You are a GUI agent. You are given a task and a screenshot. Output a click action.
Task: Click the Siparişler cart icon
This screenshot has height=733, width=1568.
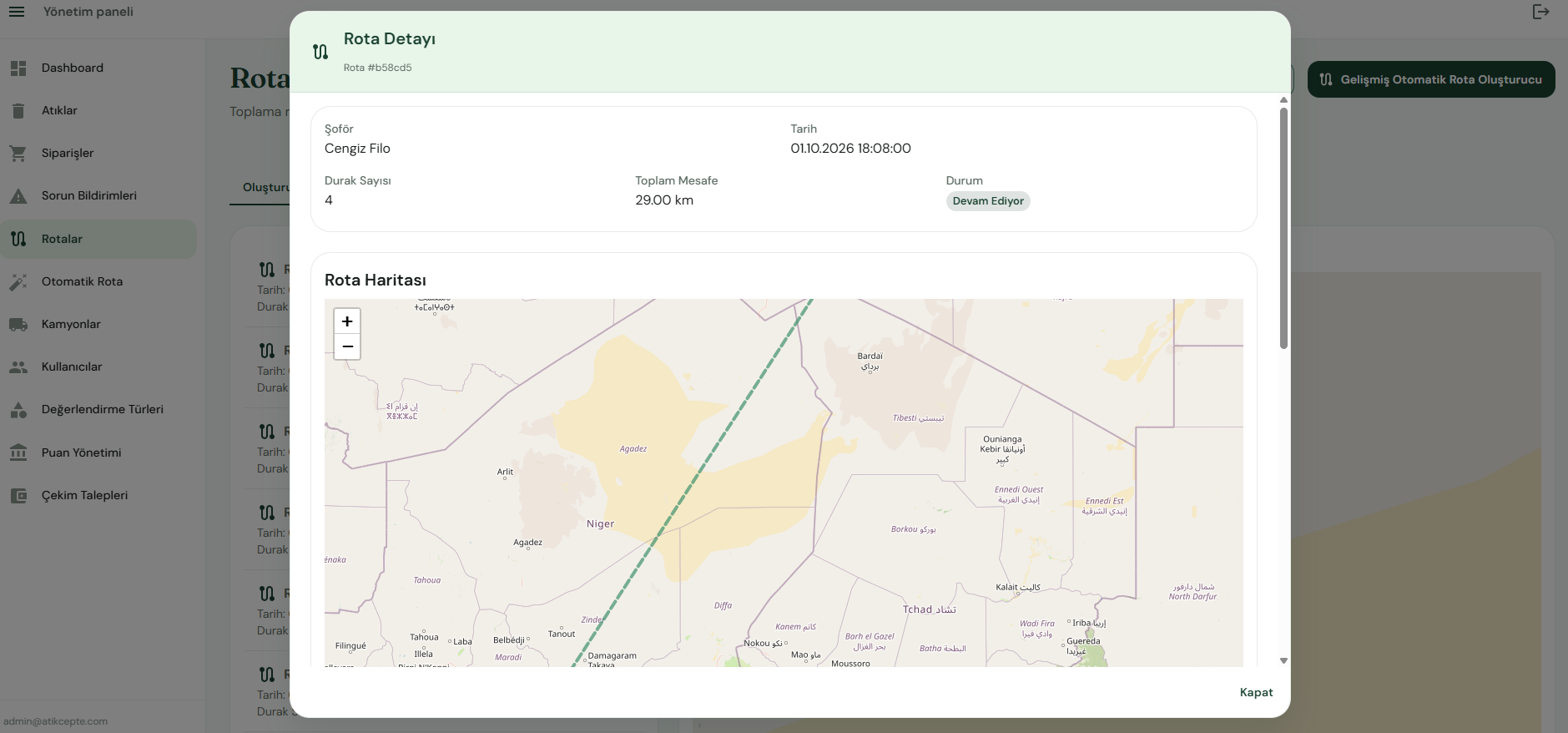[18, 154]
